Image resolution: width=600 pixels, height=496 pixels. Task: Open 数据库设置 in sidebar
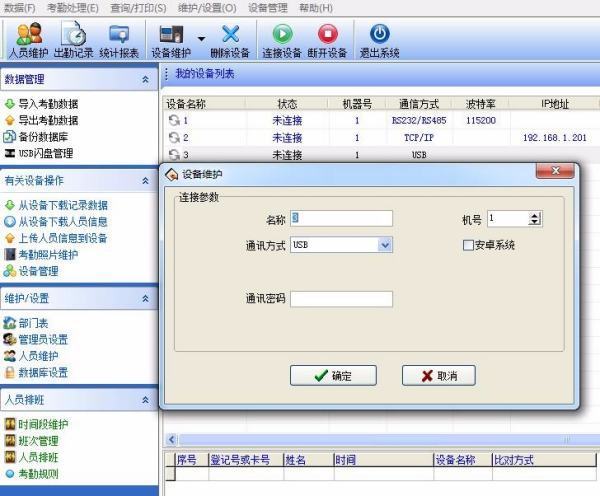(x=36, y=372)
